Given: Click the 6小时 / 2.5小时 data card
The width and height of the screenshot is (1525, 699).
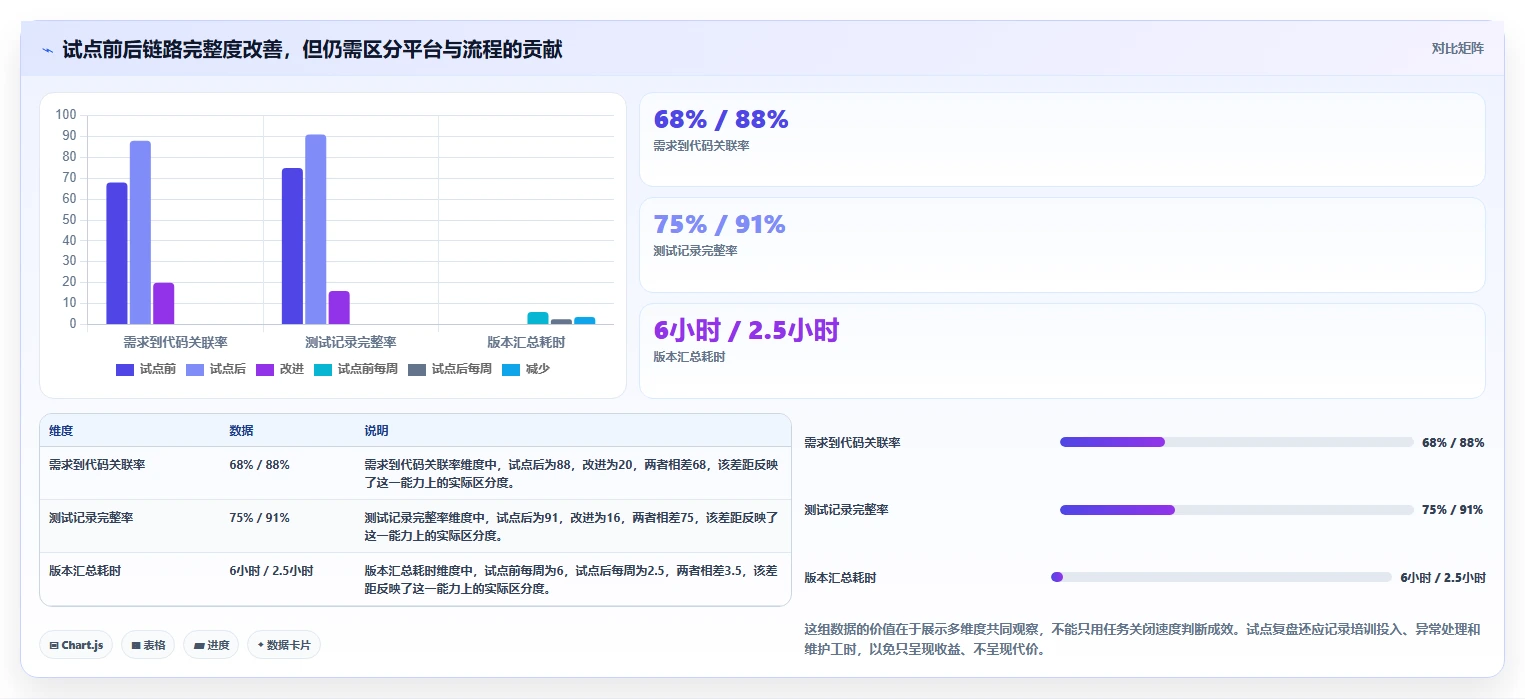Looking at the screenshot, I should [x=1062, y=351].
